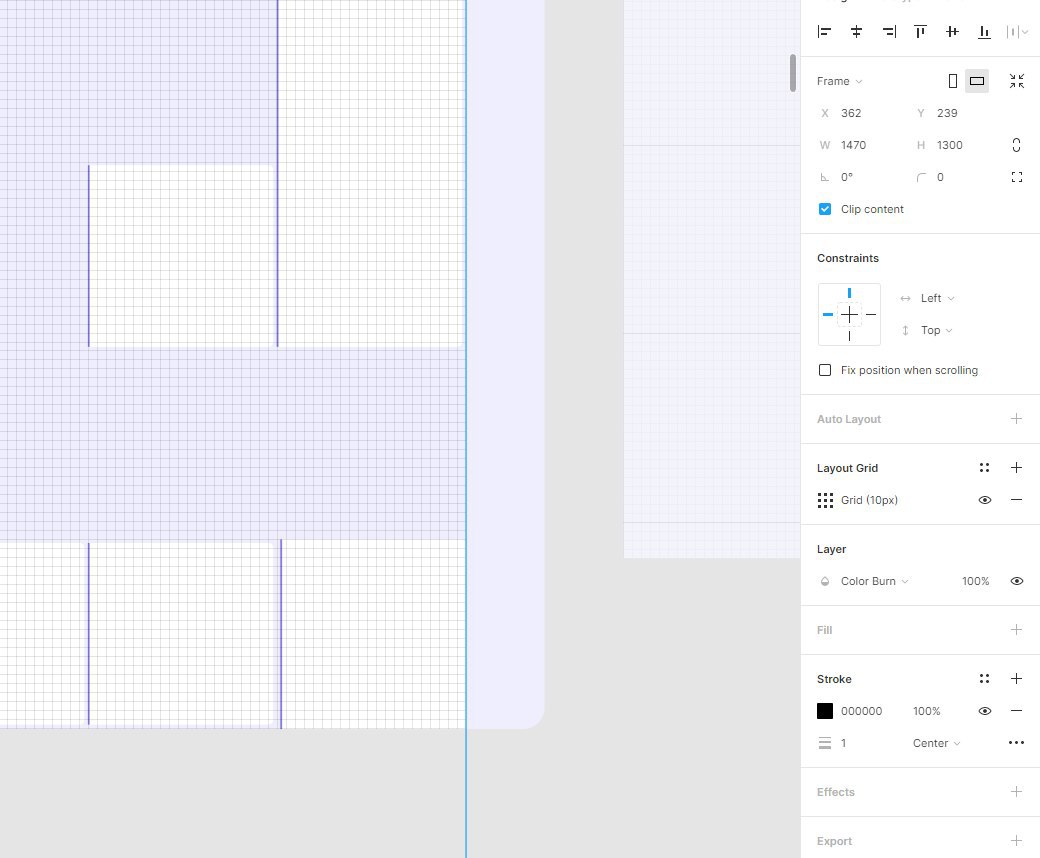Align vertical centers
Image resolution: width=1040 pixels, height=858 pixels.
[x=952, y=31]
